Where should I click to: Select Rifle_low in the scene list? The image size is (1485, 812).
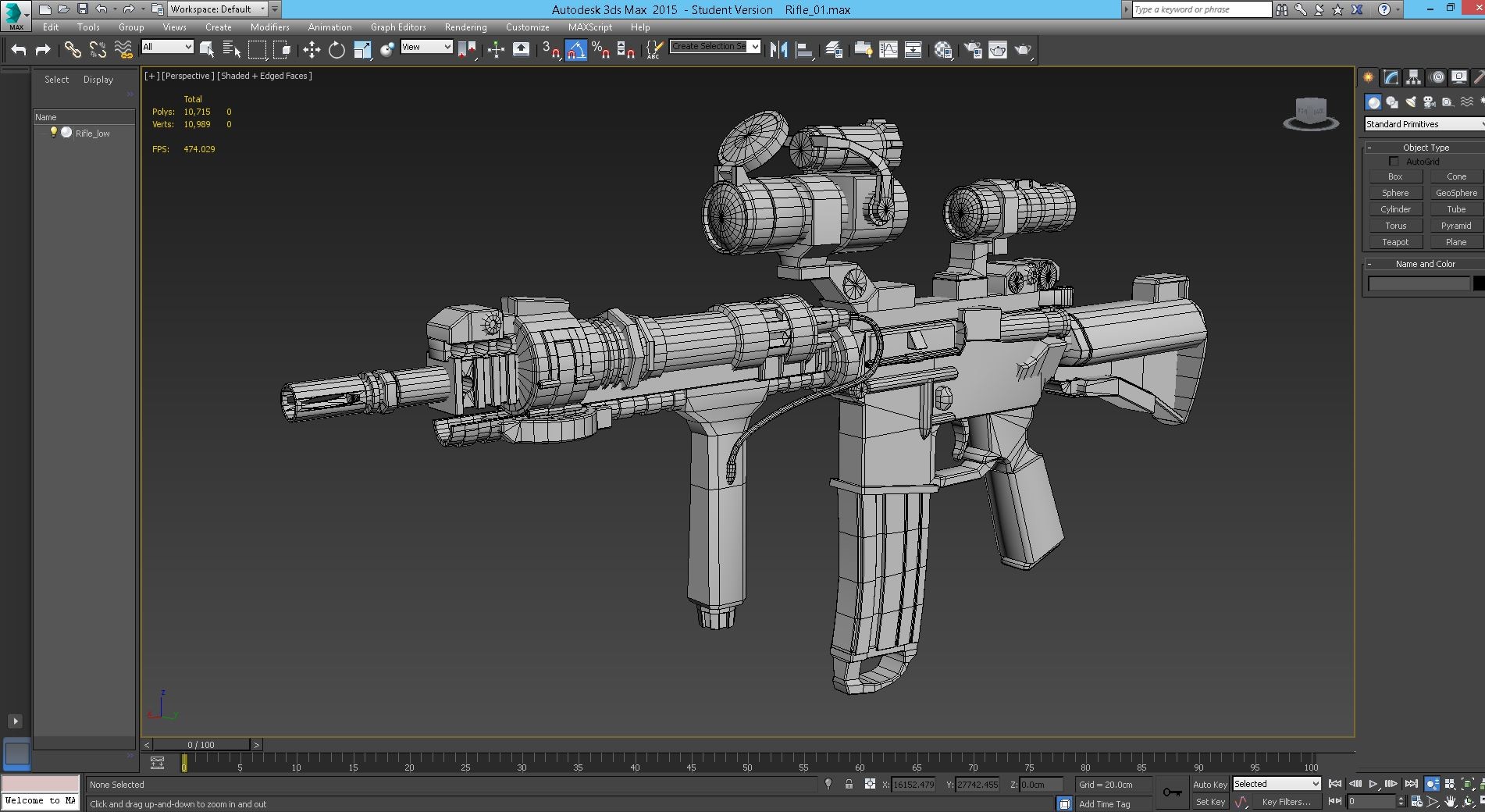point(91,133)
